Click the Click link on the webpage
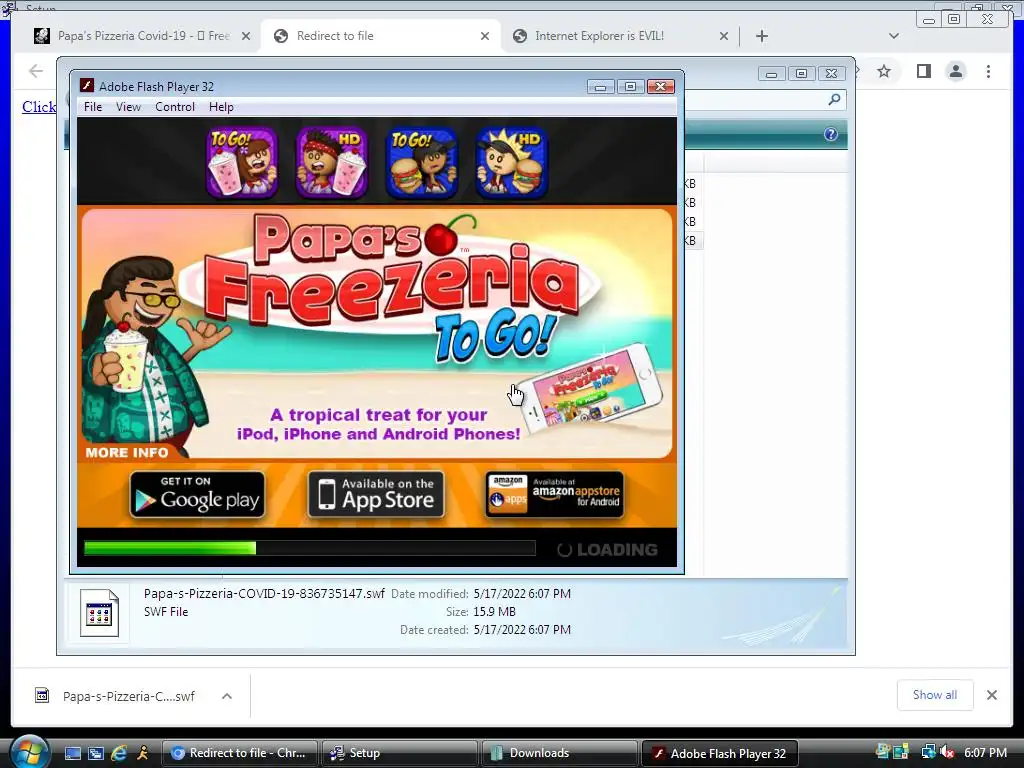The image size is (1024, 768). [x=39, y=107]
